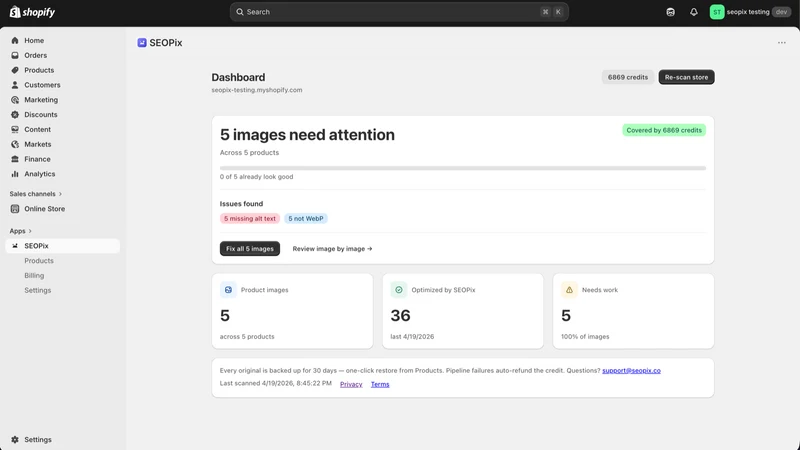This screenshot has height=450, width=800.
Task: Expand the Sales channels section
Action: (36, 194)
